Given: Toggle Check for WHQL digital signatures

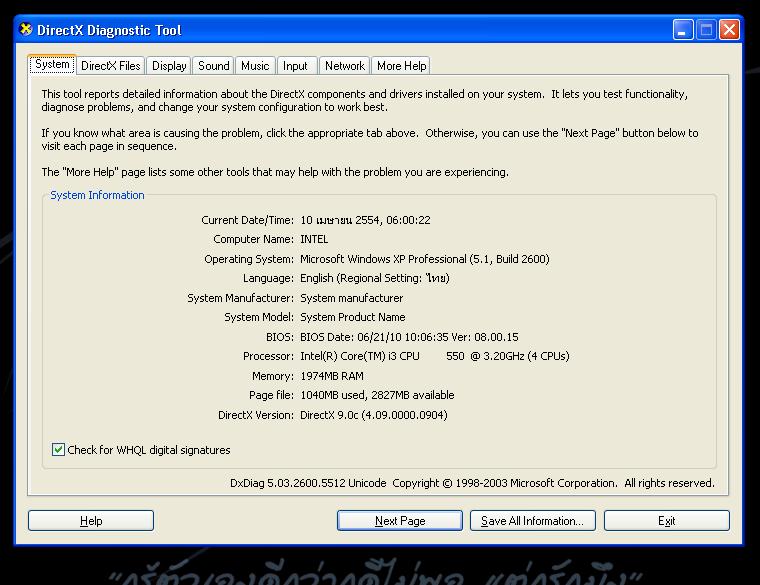Looking at the screenshot, I should click(58, 449).
